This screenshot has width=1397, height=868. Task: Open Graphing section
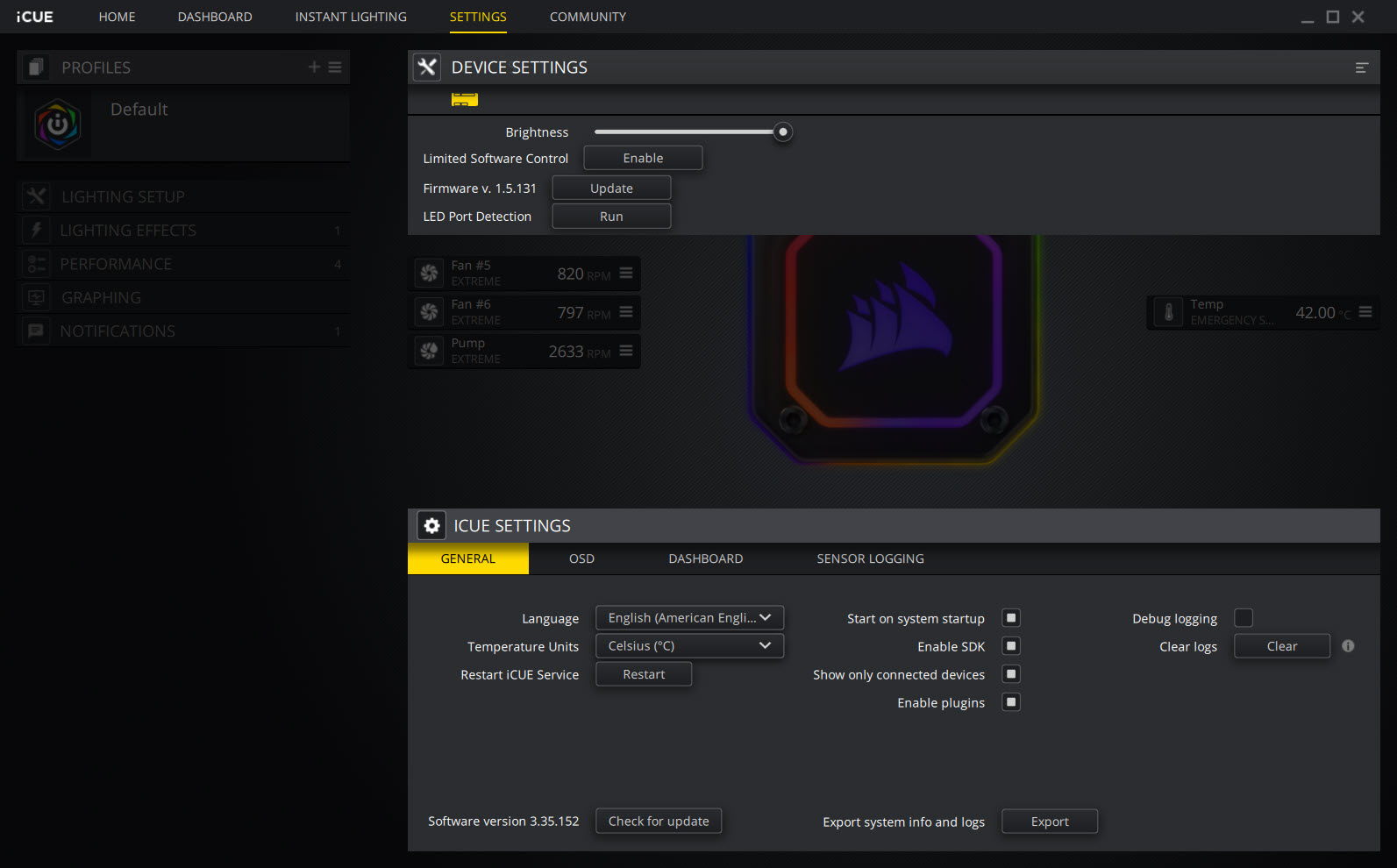(x=183, y=297)
